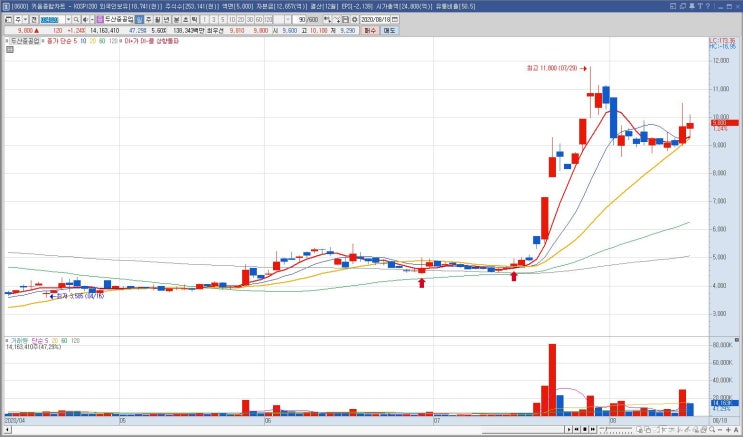This screenshot has width=743, height=437.
Task: Click the indicator add icon left of save
Action: (336, 19)
